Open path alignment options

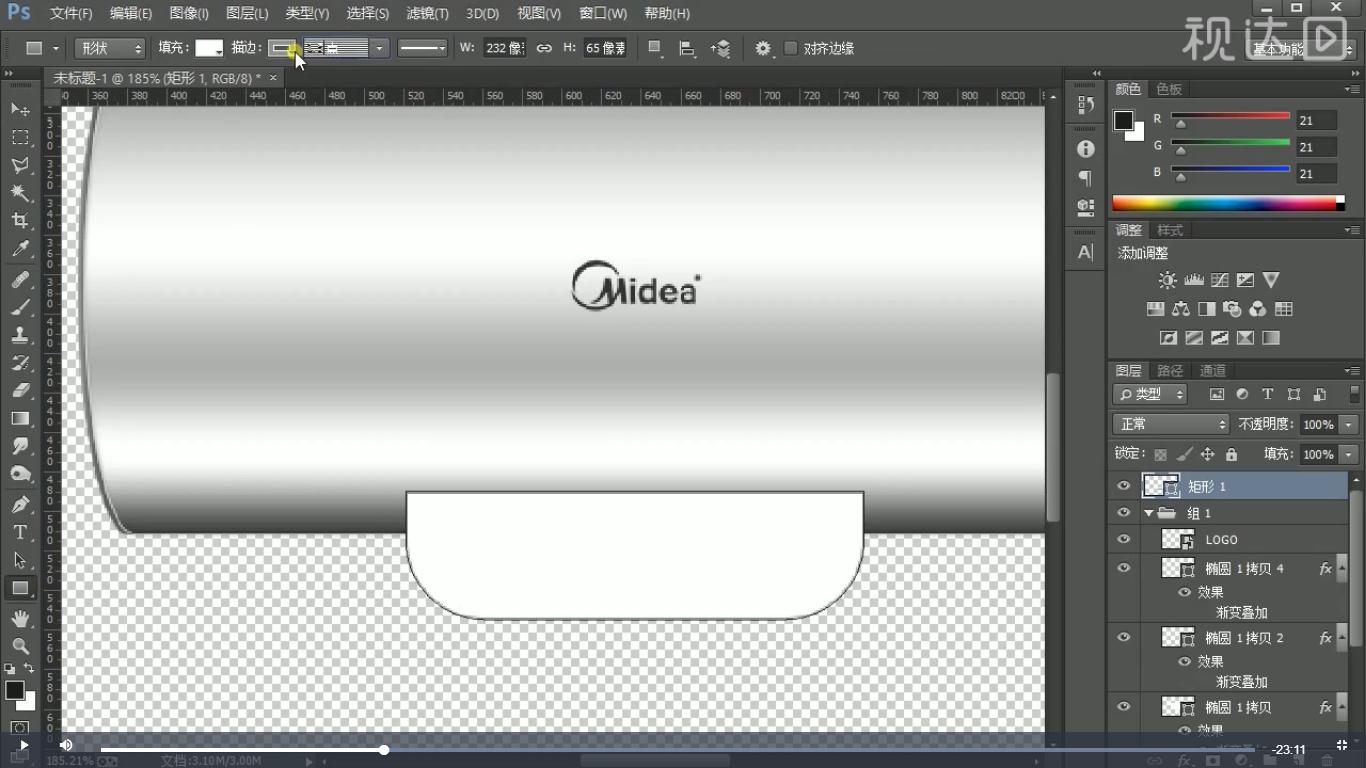point(687,48)
